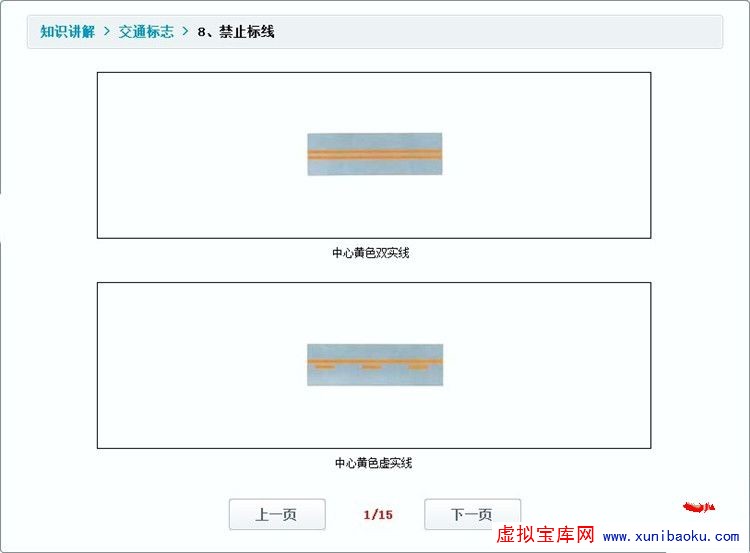Click the arrow after 交通标志 in breadcrumb

(185, 32)
